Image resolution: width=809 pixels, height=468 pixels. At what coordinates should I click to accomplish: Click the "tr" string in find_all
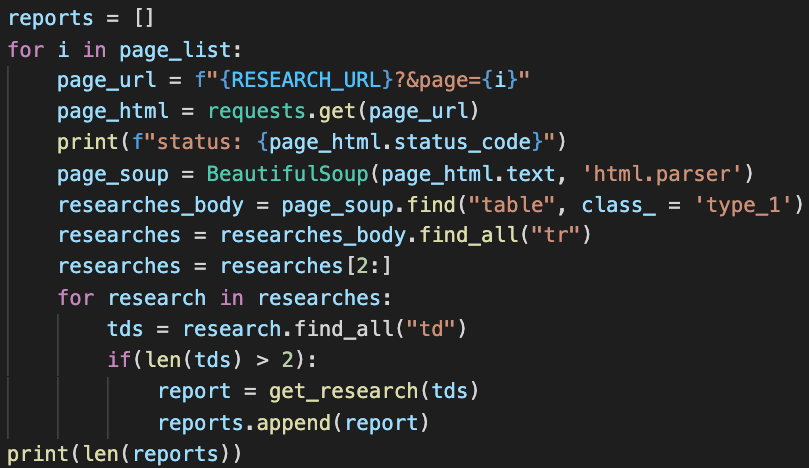click(x=556, y=235)
